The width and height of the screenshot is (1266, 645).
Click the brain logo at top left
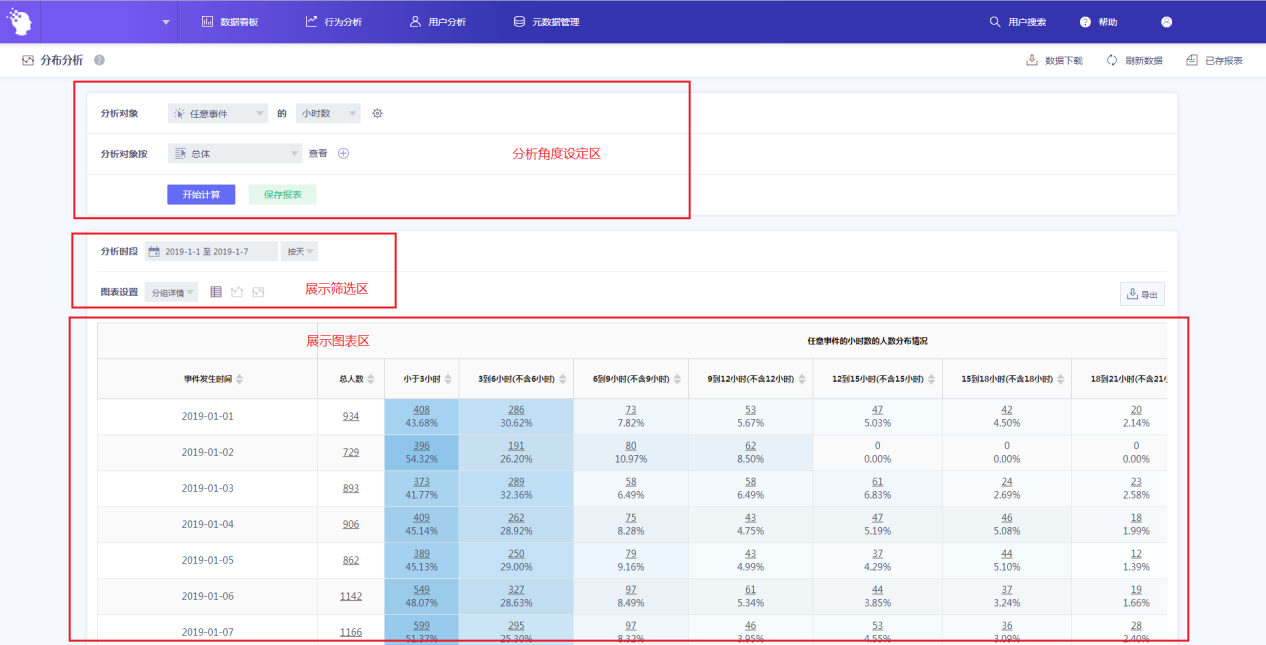pos(19,21)
